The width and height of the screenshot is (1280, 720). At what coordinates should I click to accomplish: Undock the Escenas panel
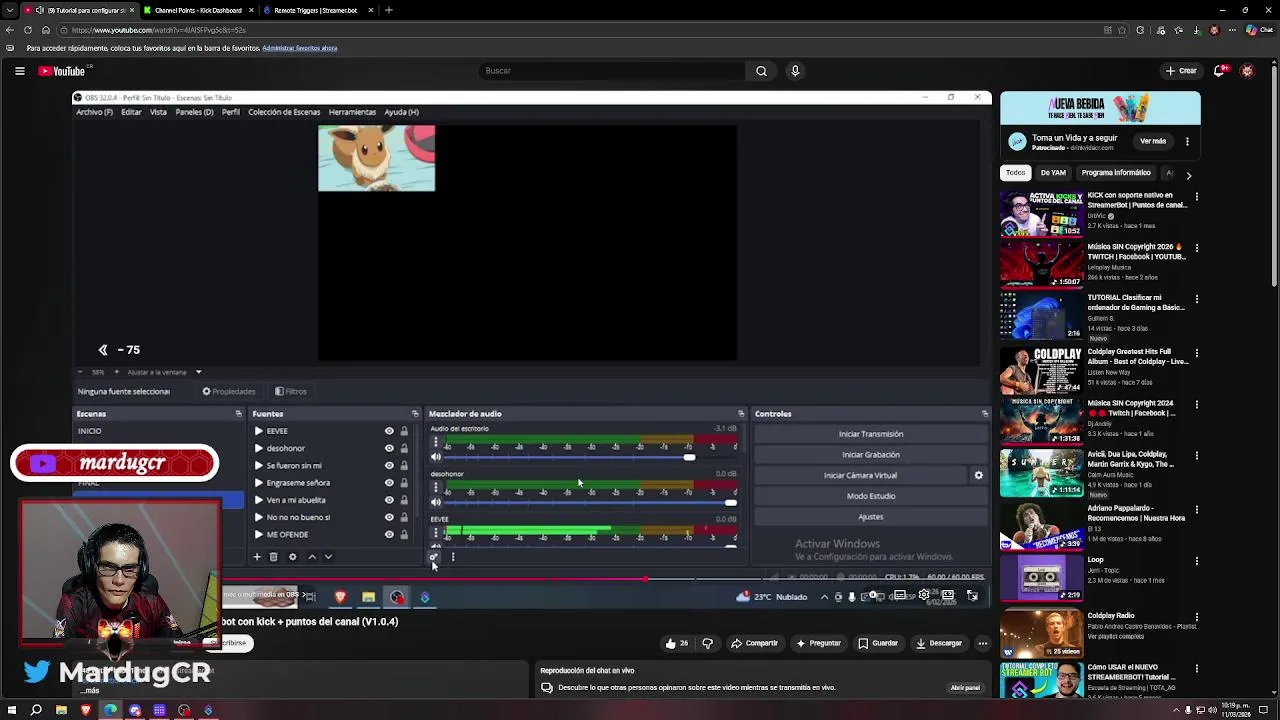(x=238, y=414)
